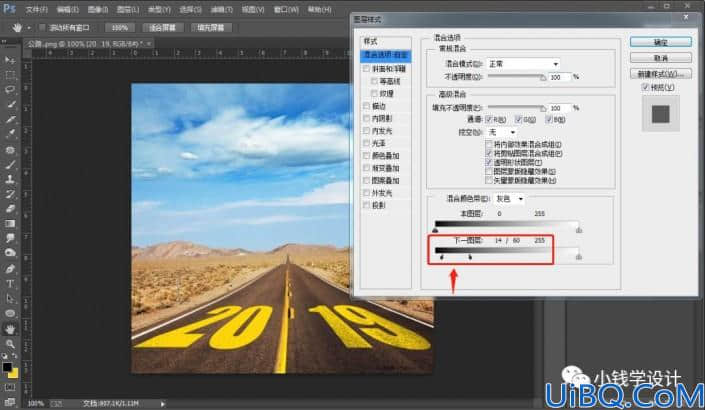Viewport: 705px width, 410px height.
Task: Select the Lasso tool
Action: pos(10,89)
